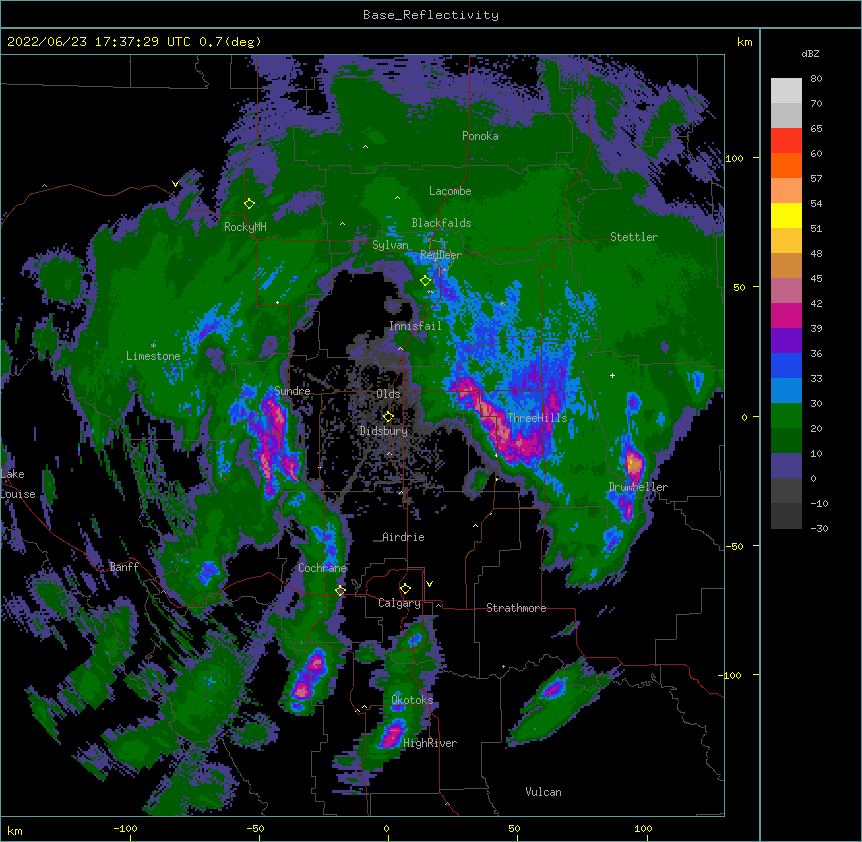Select the purple 36-39 dBZ legend swatch
The width and height of the screenshot is (862, 842).
[786, 341]
